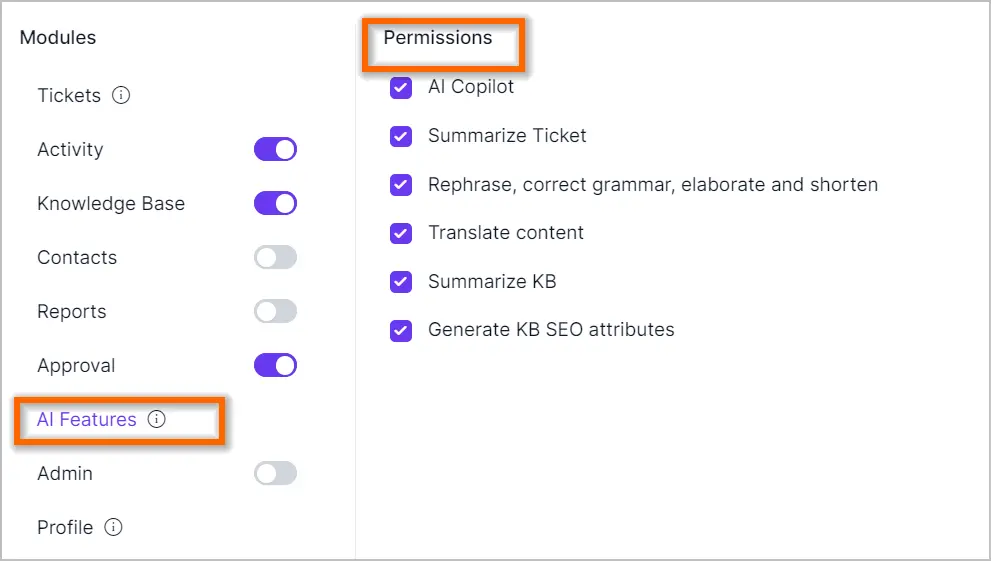This screenshot has height=561, width=991.
Task: Uncheck the Summarize KB permission
Action: click(401, 282)
